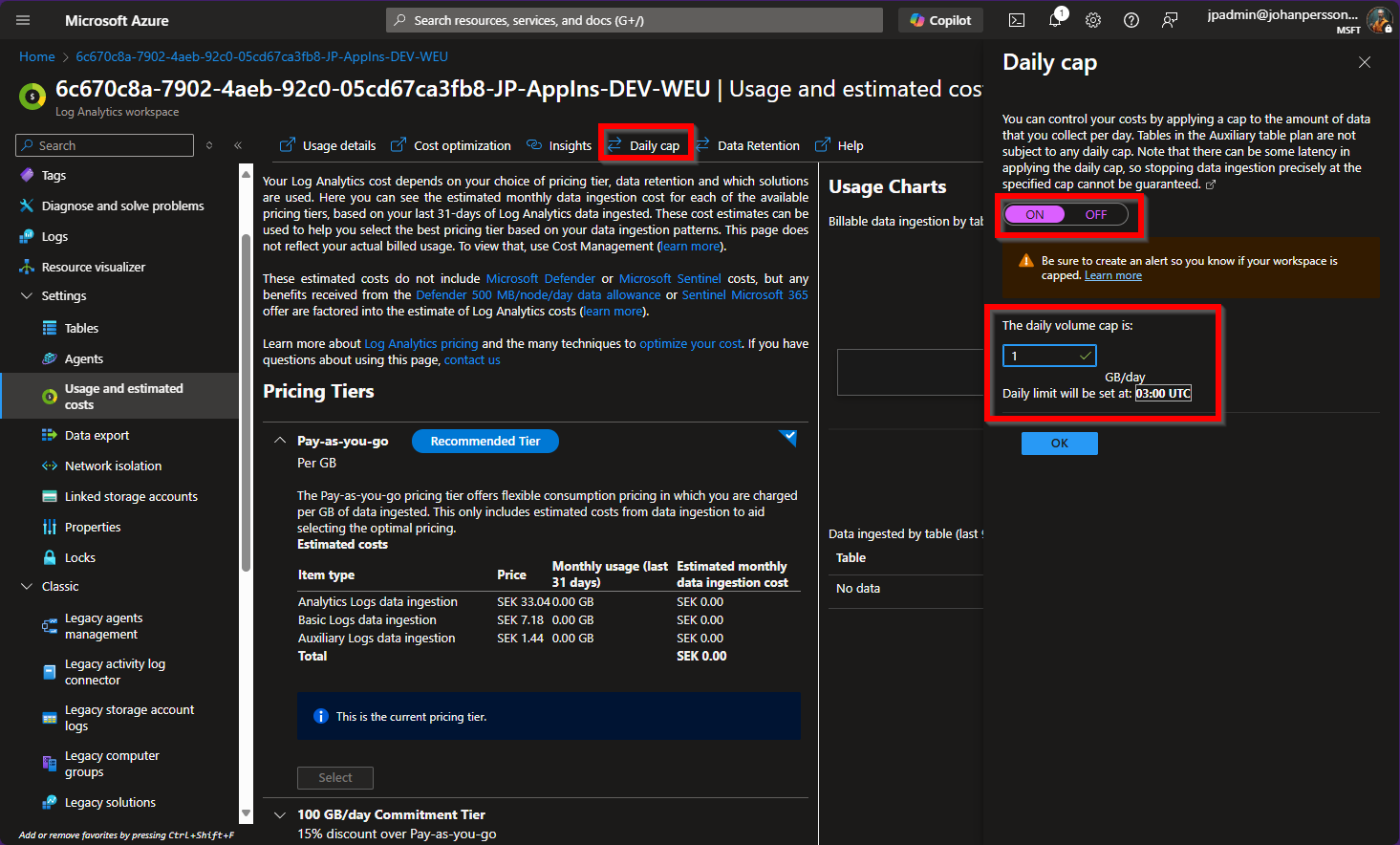Screen dimensions: 1400x845
Task: Open the portal hamburger menu
Action: (x=23, y=20)
